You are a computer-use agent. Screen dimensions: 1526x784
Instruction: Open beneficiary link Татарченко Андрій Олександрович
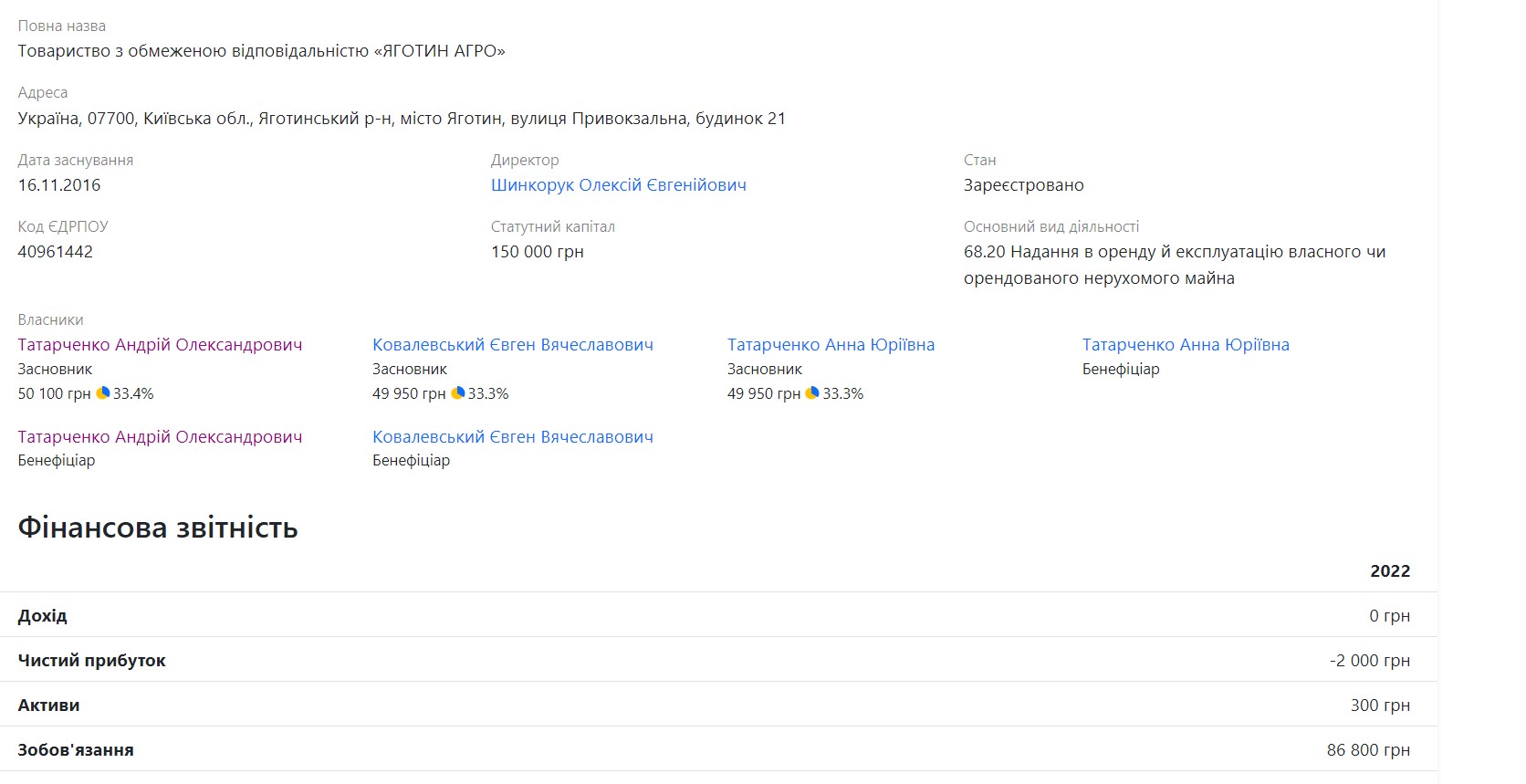click(x=160, y=437)
